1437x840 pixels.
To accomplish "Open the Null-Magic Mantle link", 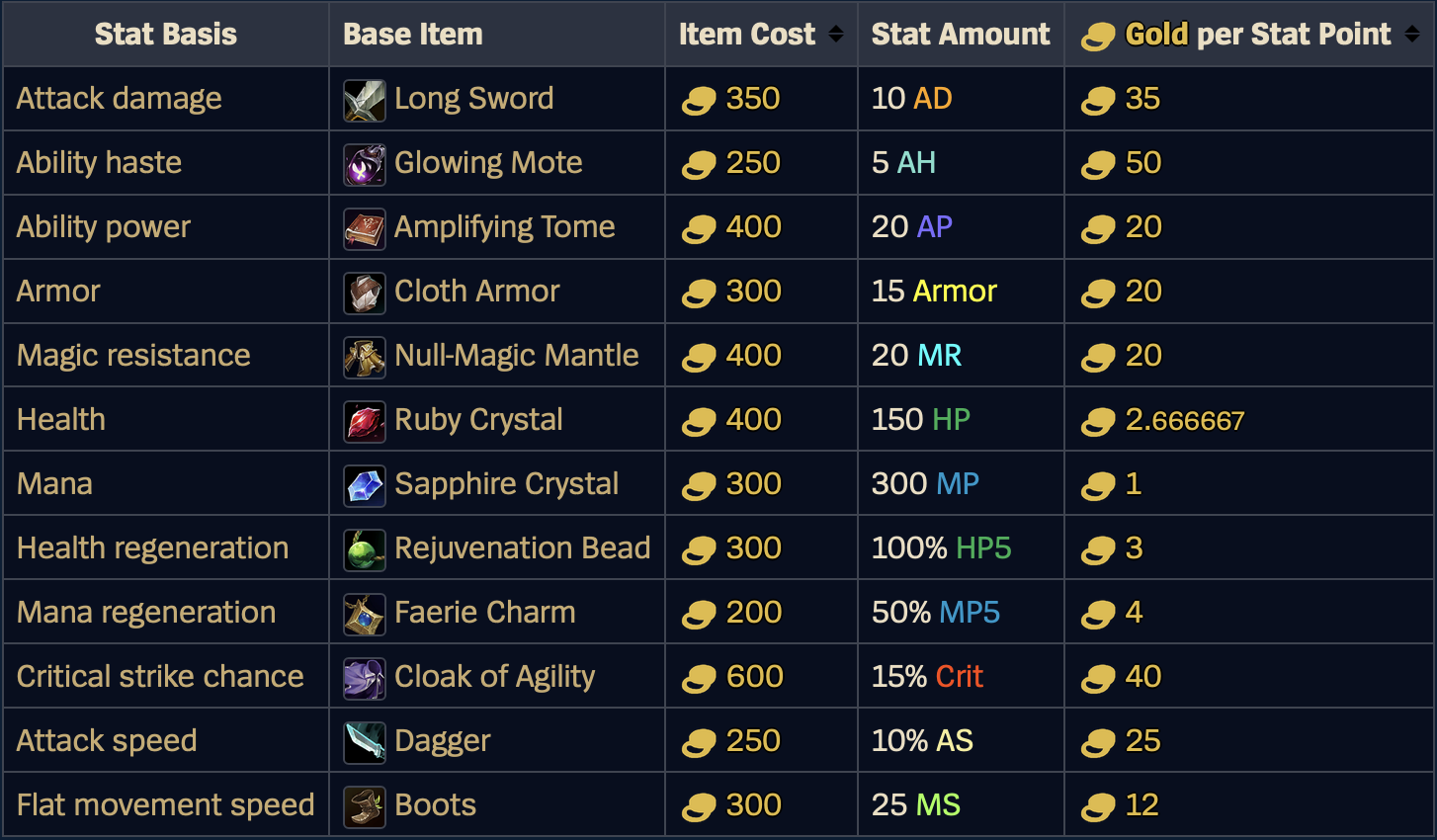I will [x=516, y=356].
